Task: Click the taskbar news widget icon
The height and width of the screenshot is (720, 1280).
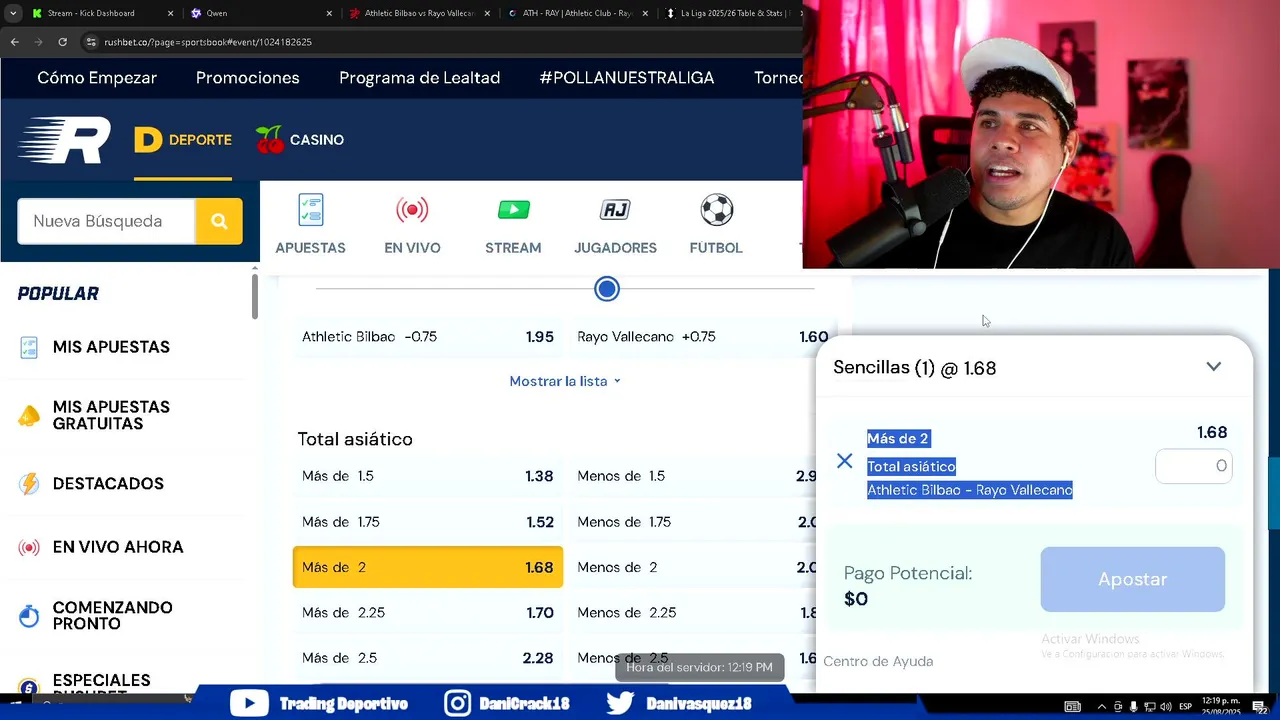Action: coord(1072,707)
